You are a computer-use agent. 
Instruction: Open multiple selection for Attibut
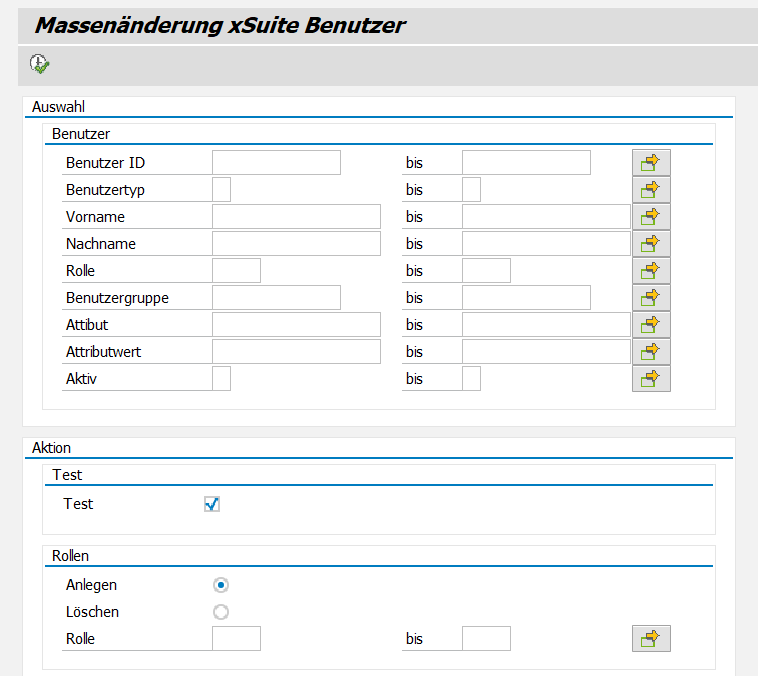point(651,324)
